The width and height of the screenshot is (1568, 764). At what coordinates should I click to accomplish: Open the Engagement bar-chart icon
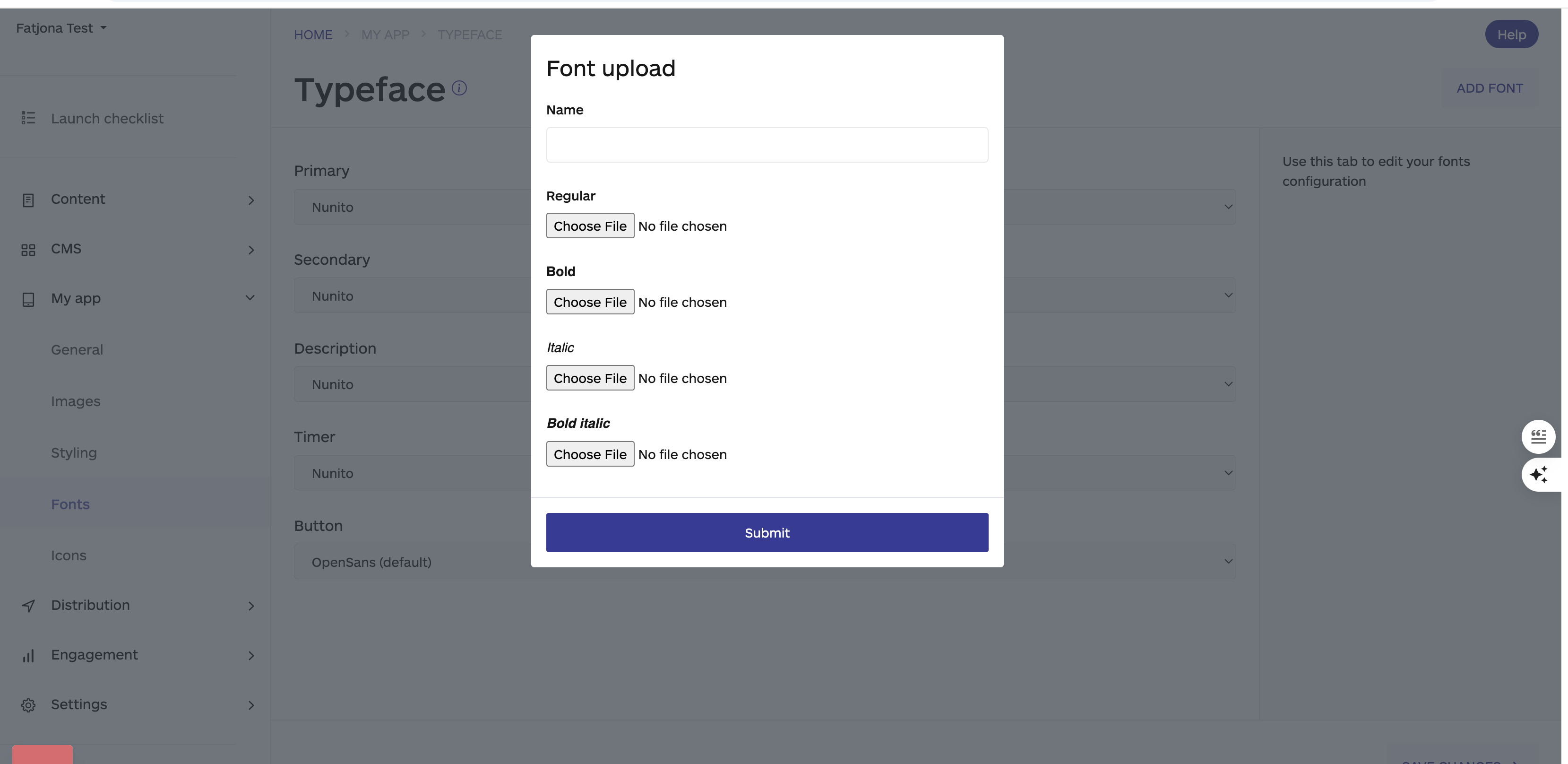click(28, 655)
